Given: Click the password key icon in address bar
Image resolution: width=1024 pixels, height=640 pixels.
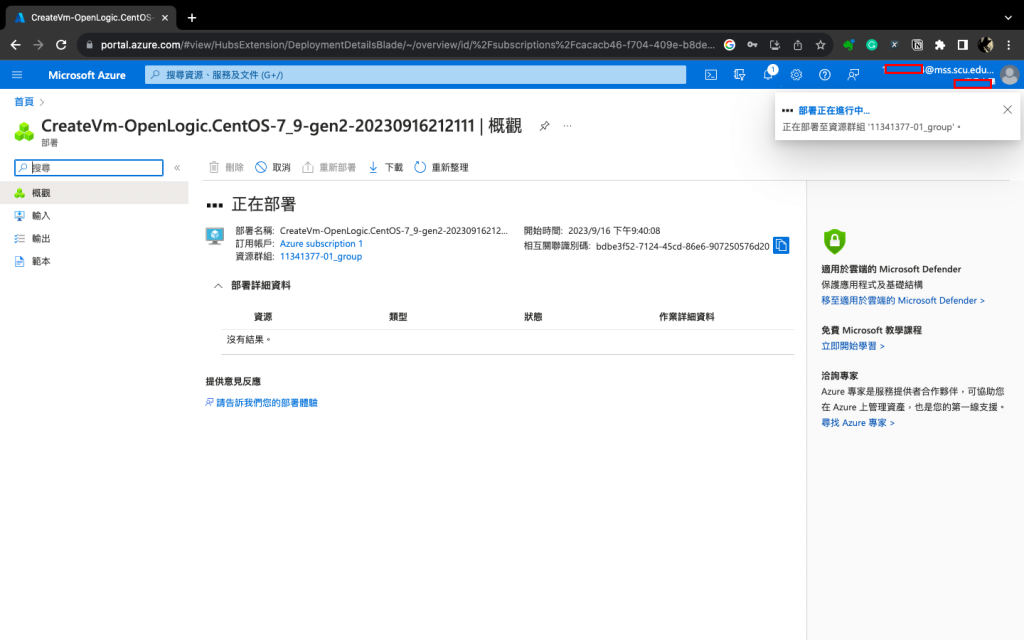Looking at the screenshot, I should pos(752,45).
